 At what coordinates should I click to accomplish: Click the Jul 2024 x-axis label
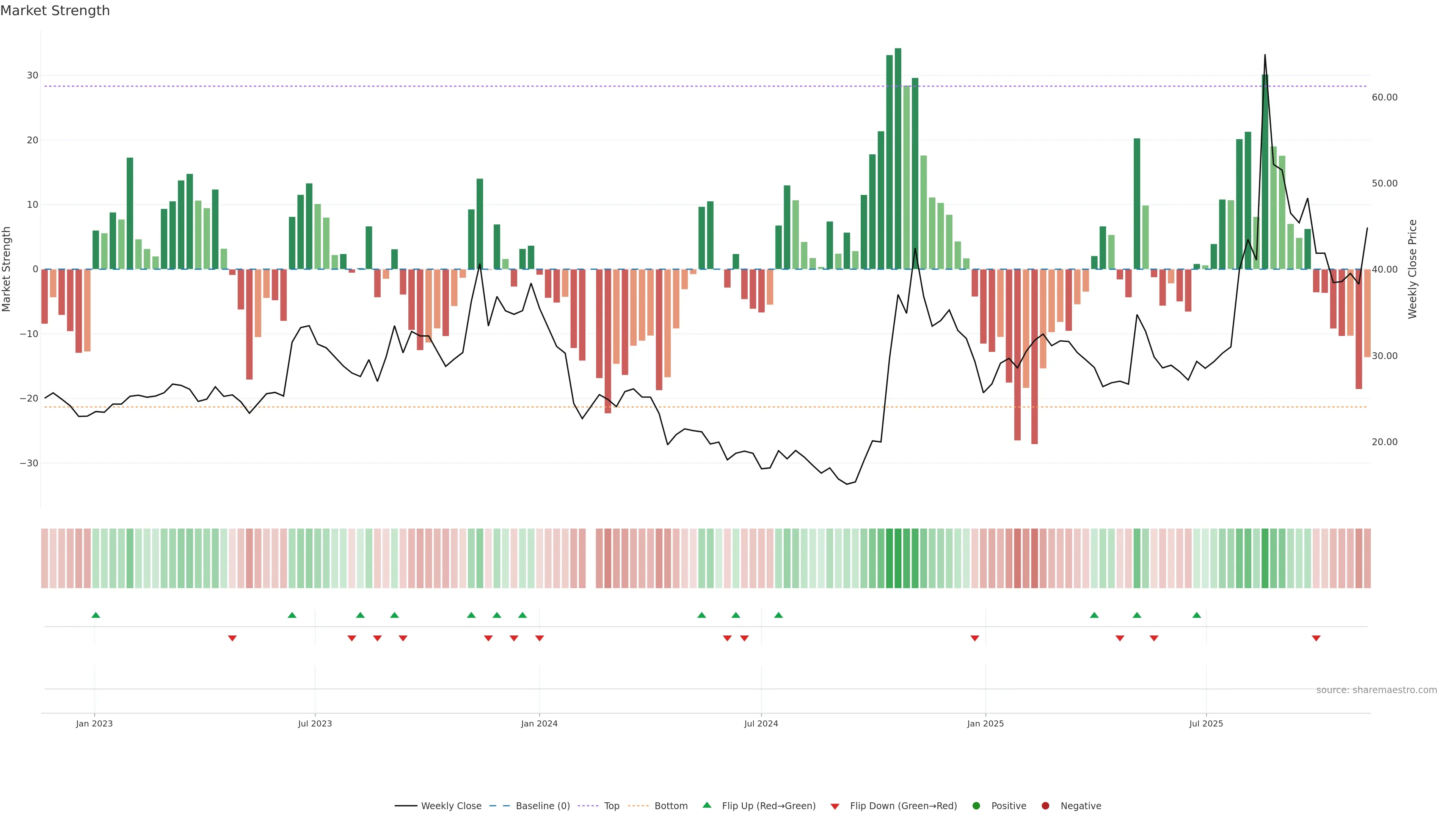click(x=761, y=723)
